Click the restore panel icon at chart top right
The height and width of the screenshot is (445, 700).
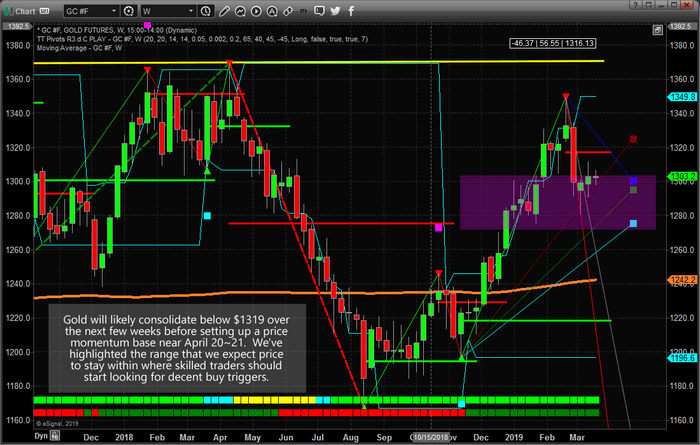(657, 30)
